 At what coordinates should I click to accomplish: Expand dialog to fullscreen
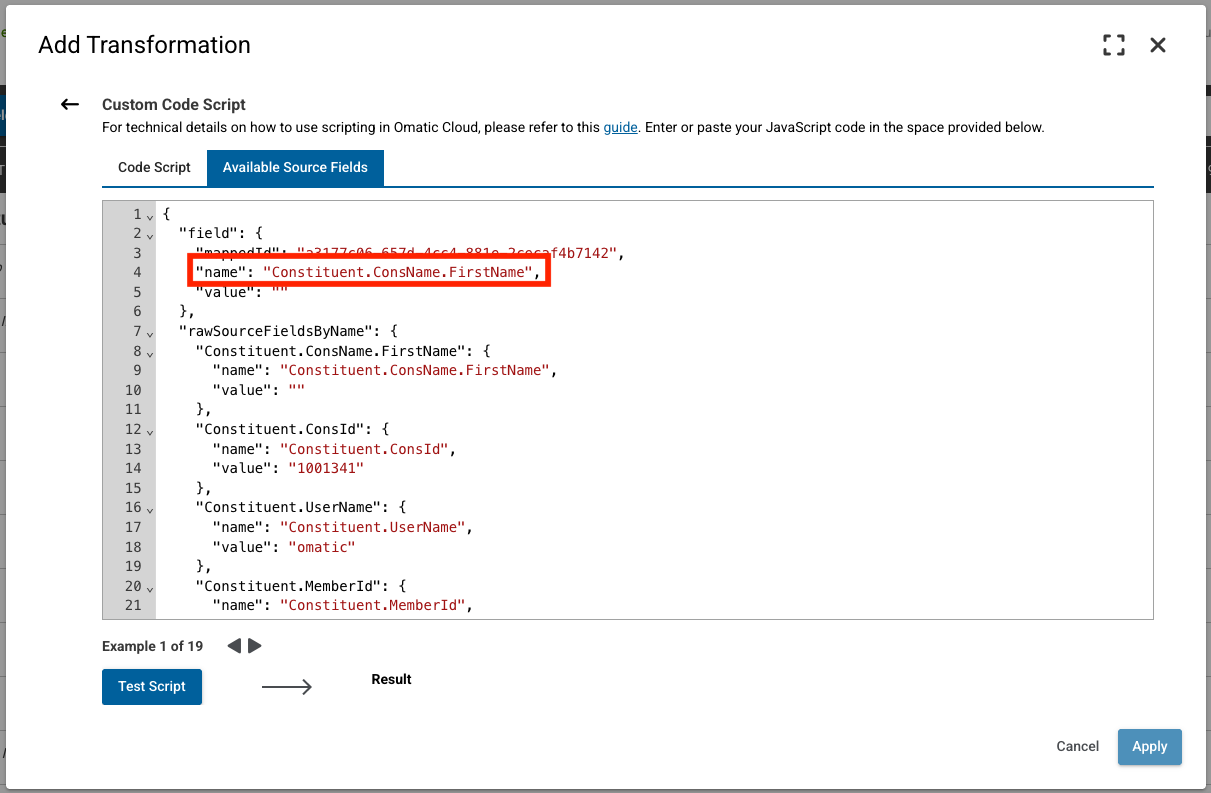click(1113, 45)
